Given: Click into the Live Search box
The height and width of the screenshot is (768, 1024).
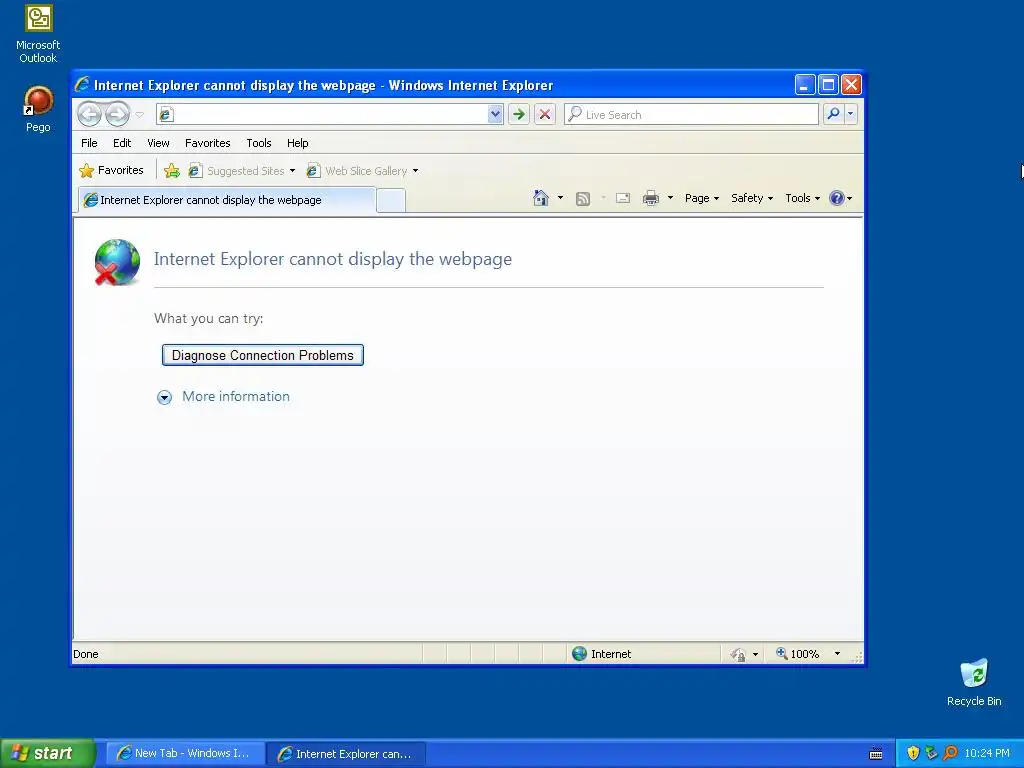Looking at the screenshot, I should pos(691,114).
